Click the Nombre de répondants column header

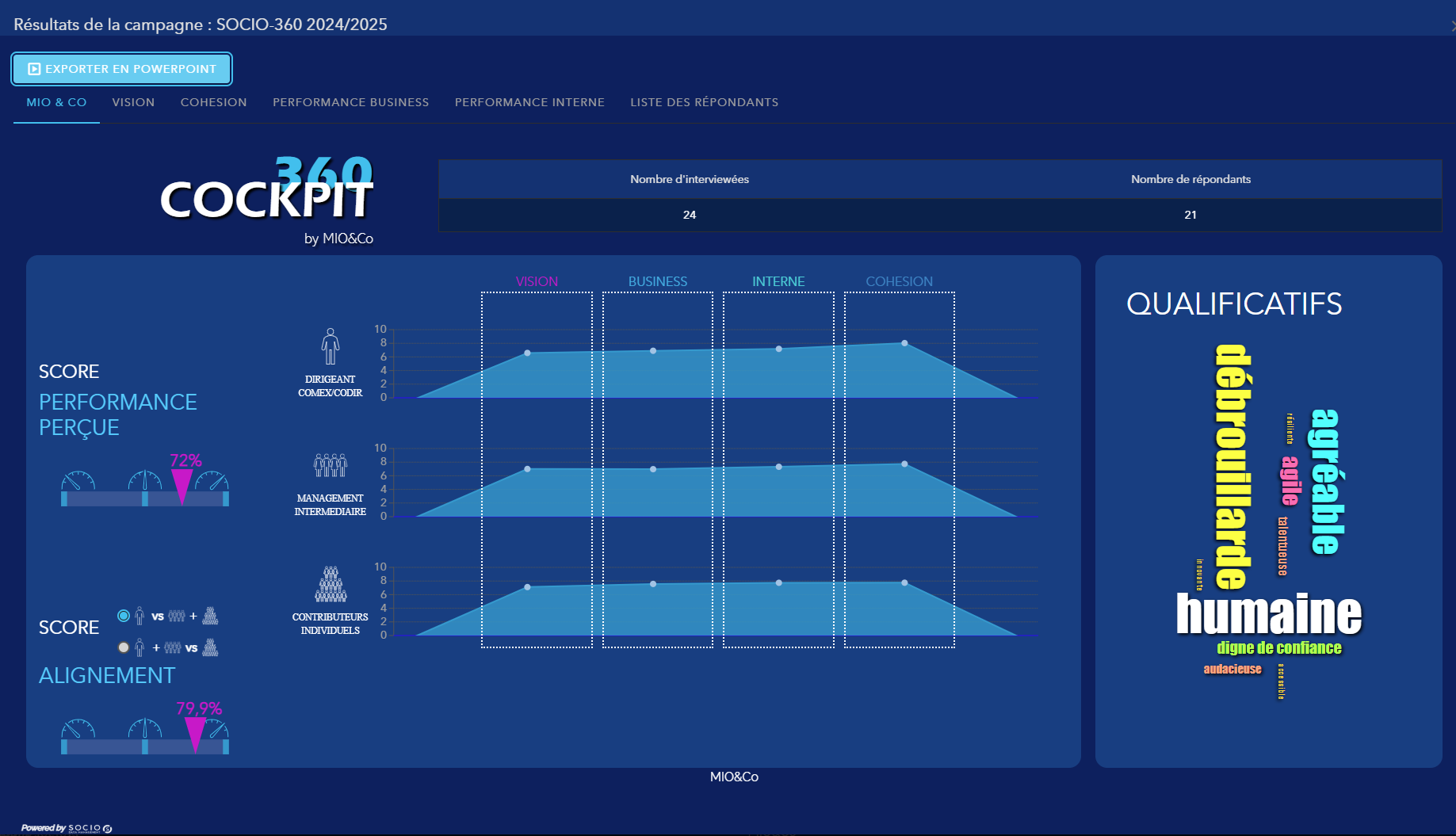(1190, 179)
